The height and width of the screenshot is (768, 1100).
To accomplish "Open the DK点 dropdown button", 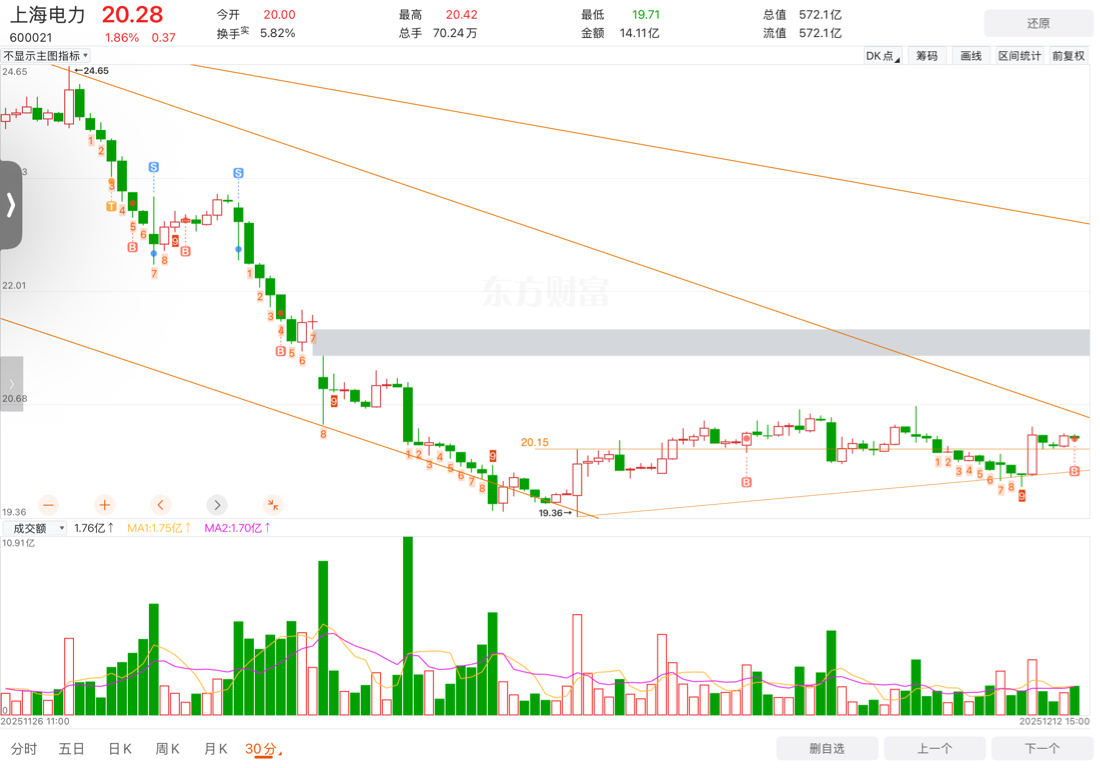I will point(883,56).
